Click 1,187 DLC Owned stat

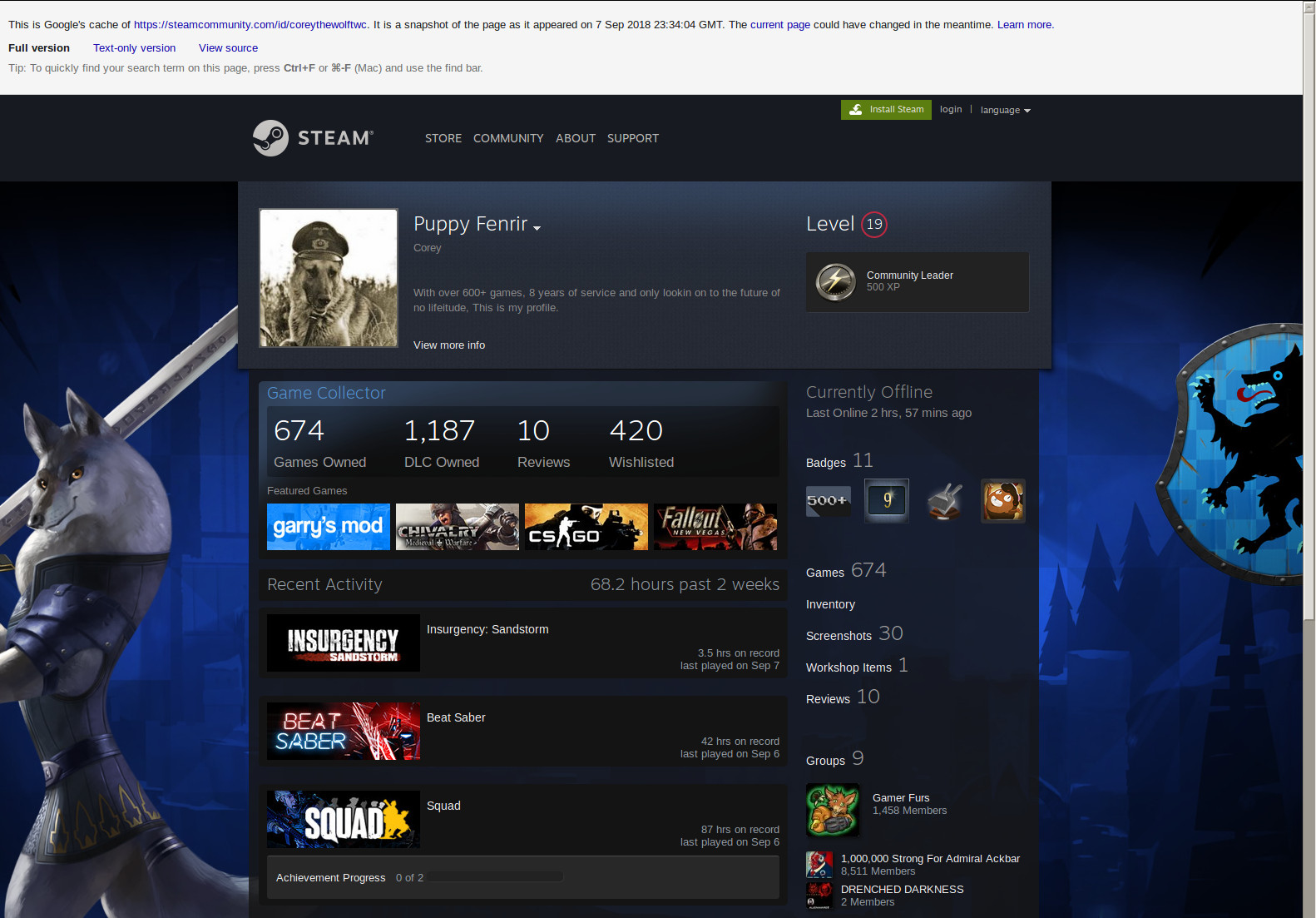[x=442, y=443]
